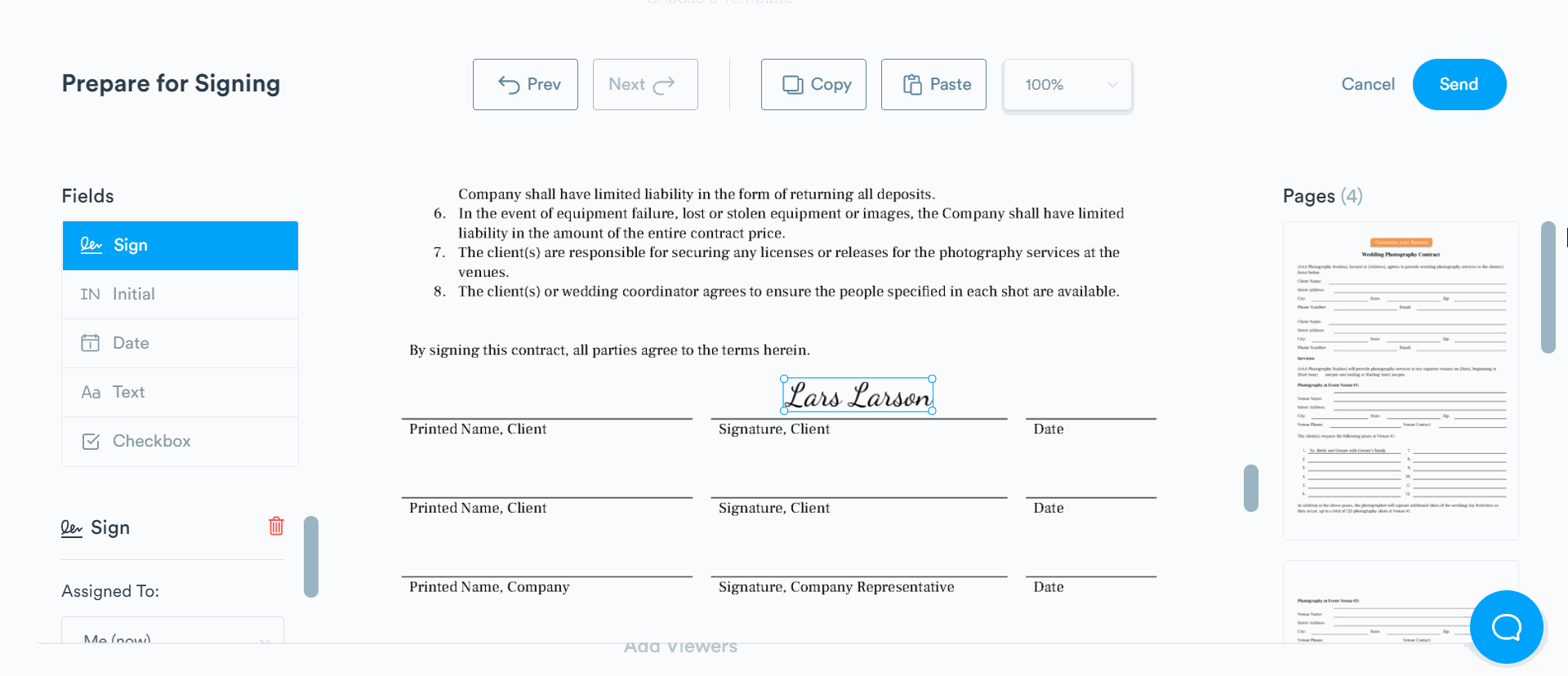The width and height of the screenshot is (1568, 676).
Task: Open page 1 thumbnail
Action: click(x=1401, y=380)
